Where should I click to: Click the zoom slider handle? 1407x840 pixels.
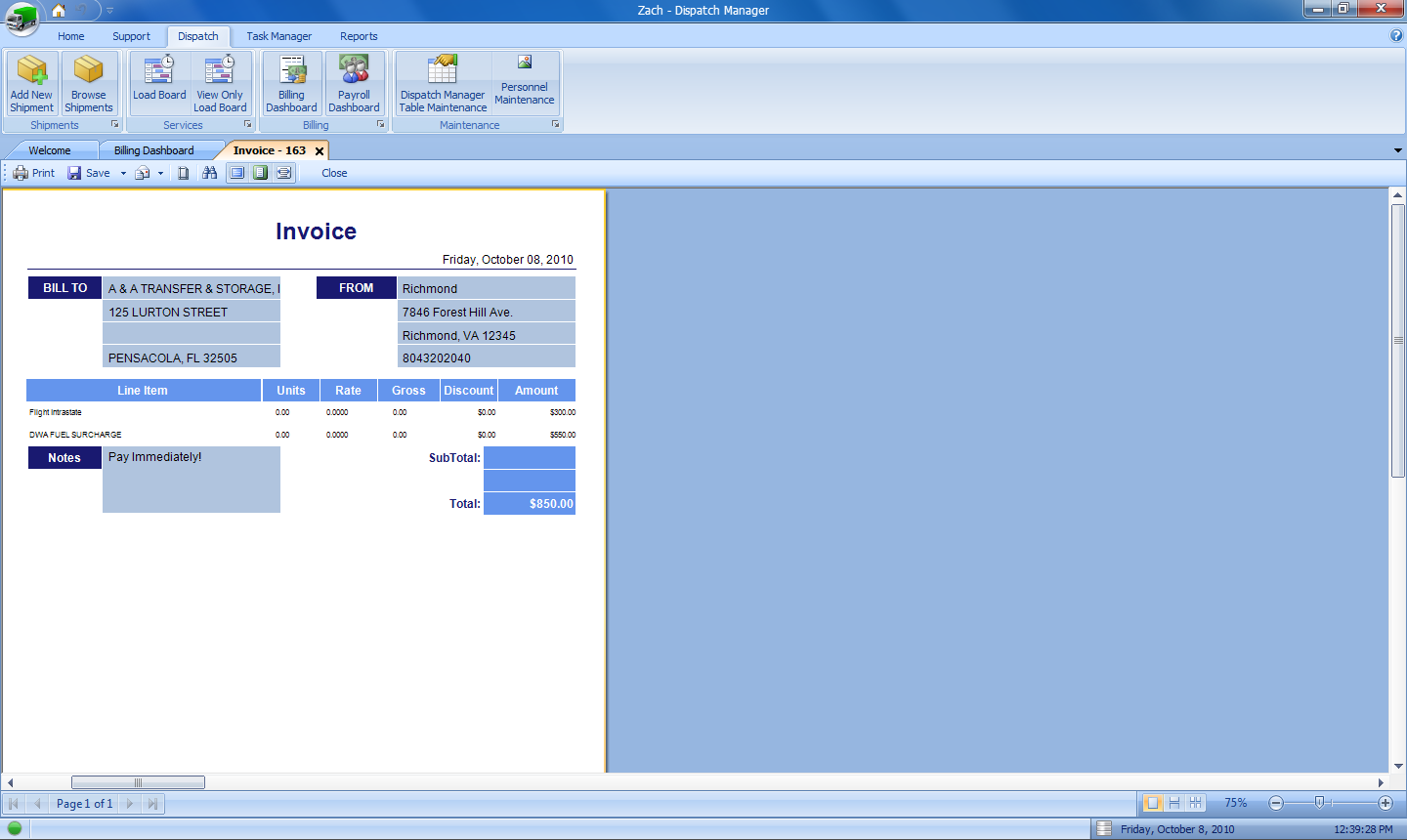[1319, 803]
